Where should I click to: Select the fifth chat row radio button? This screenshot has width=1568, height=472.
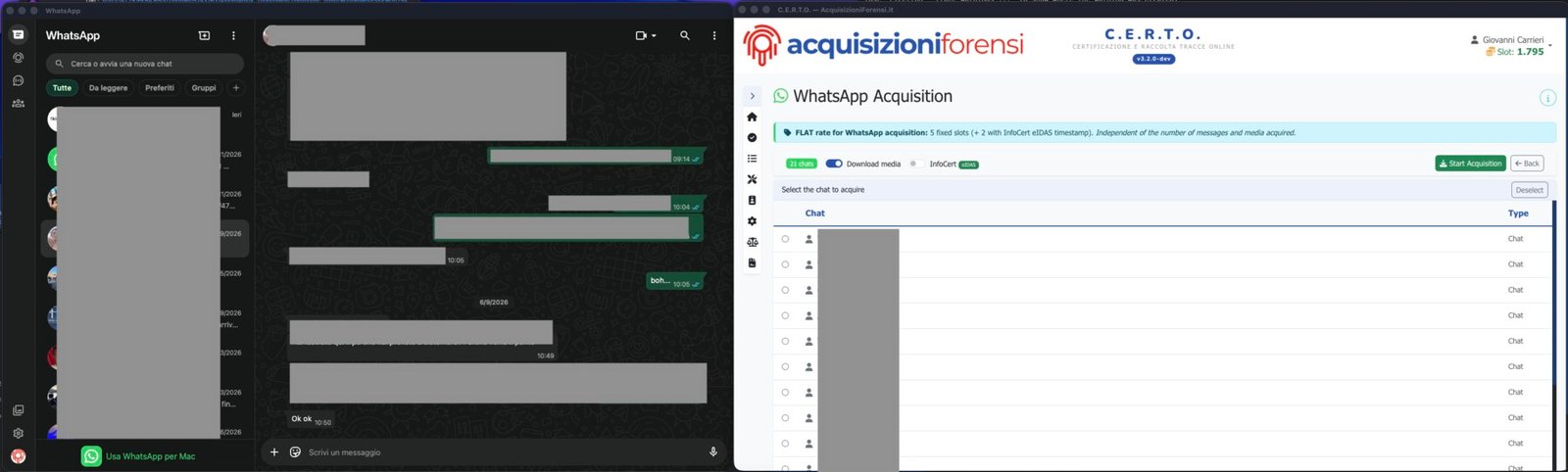click(x=785, y=341)
